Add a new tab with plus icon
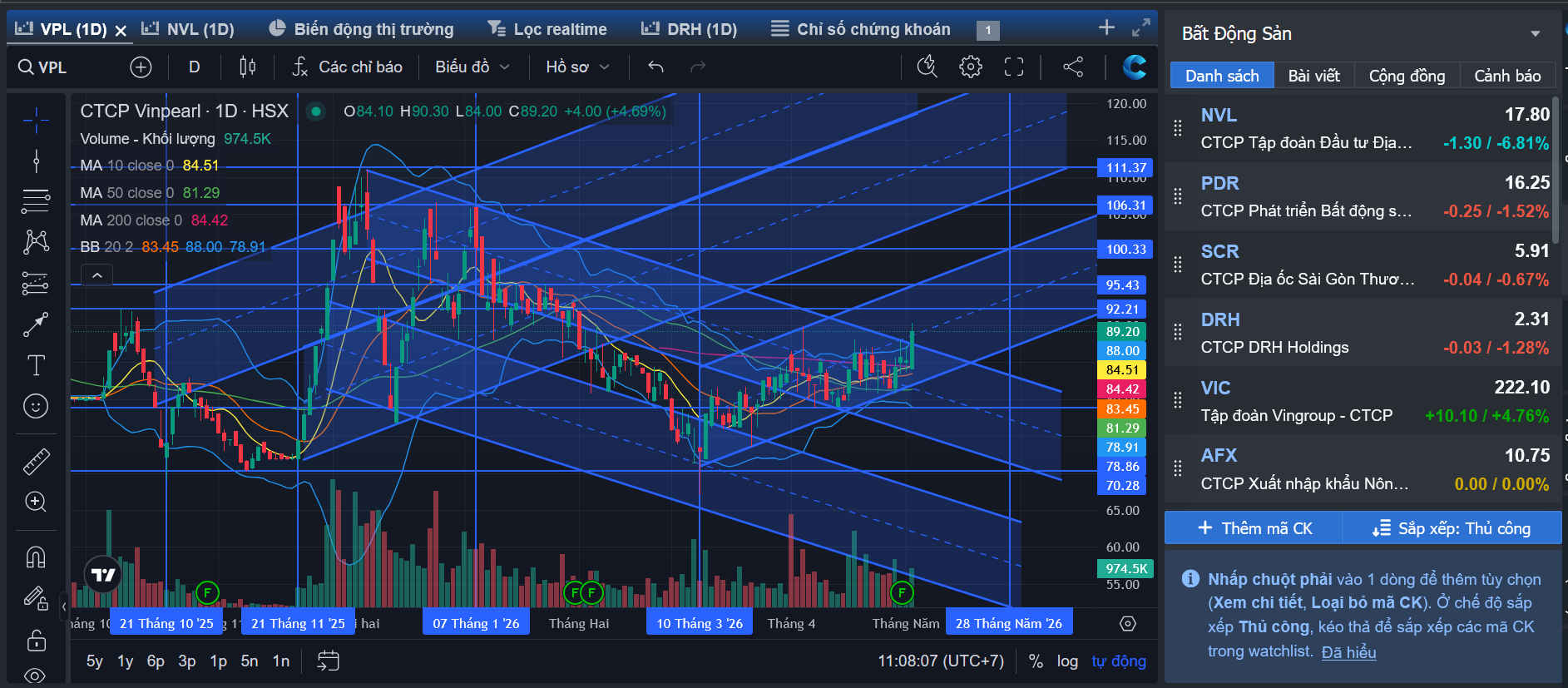 coord(1106,27)
